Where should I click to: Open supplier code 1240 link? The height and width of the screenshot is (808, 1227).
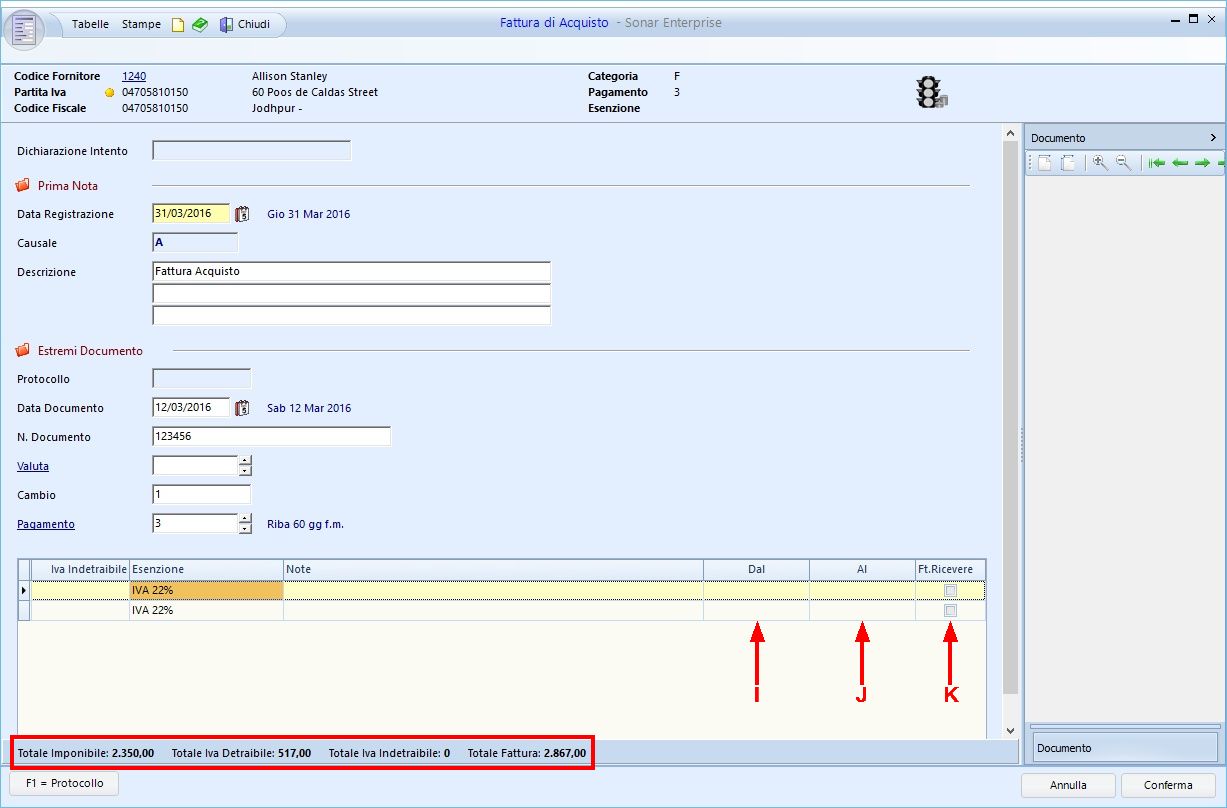click(134, 76)
